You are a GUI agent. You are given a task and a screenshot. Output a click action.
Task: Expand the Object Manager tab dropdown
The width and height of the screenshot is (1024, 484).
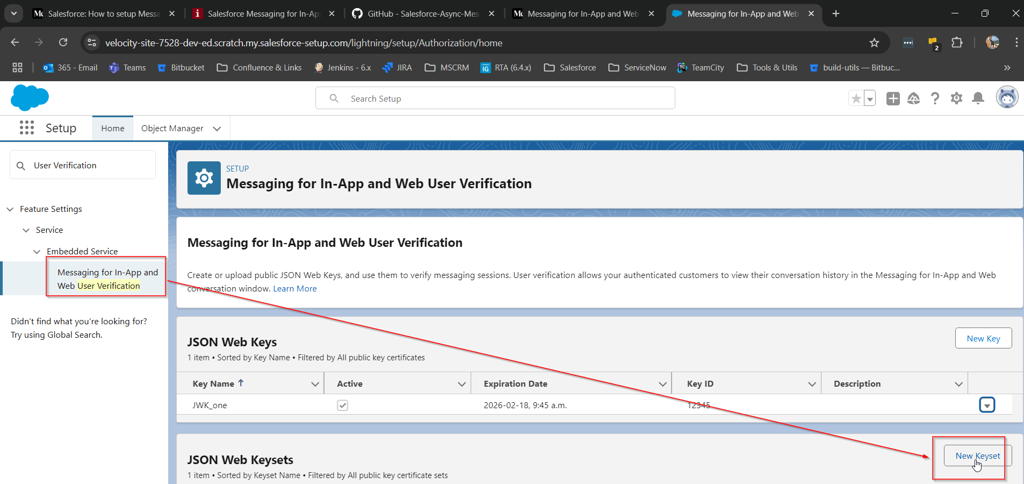point(217,129)
